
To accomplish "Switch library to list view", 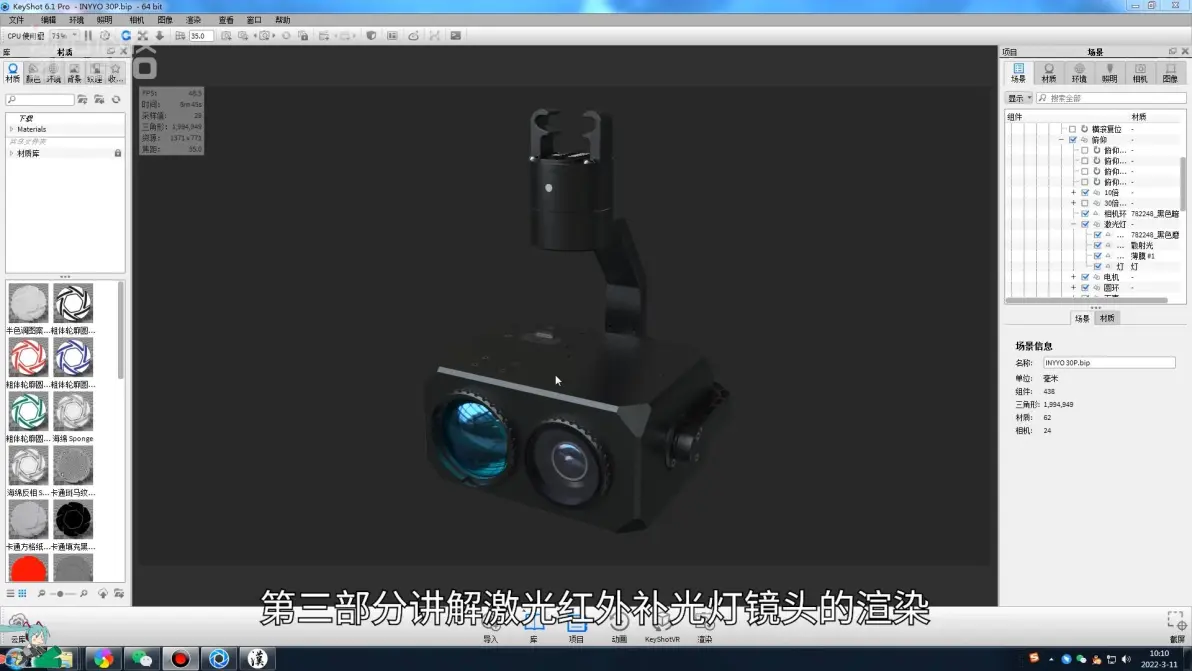I will (11, 593).
